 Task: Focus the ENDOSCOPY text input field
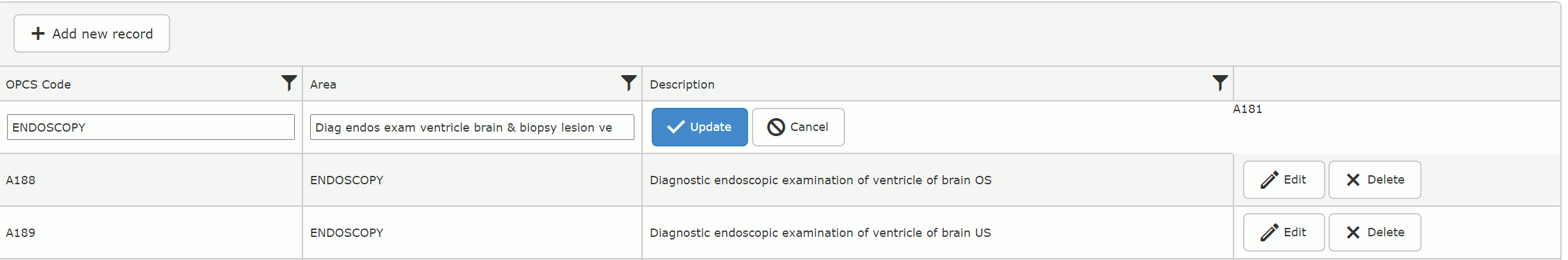(150, 127)
